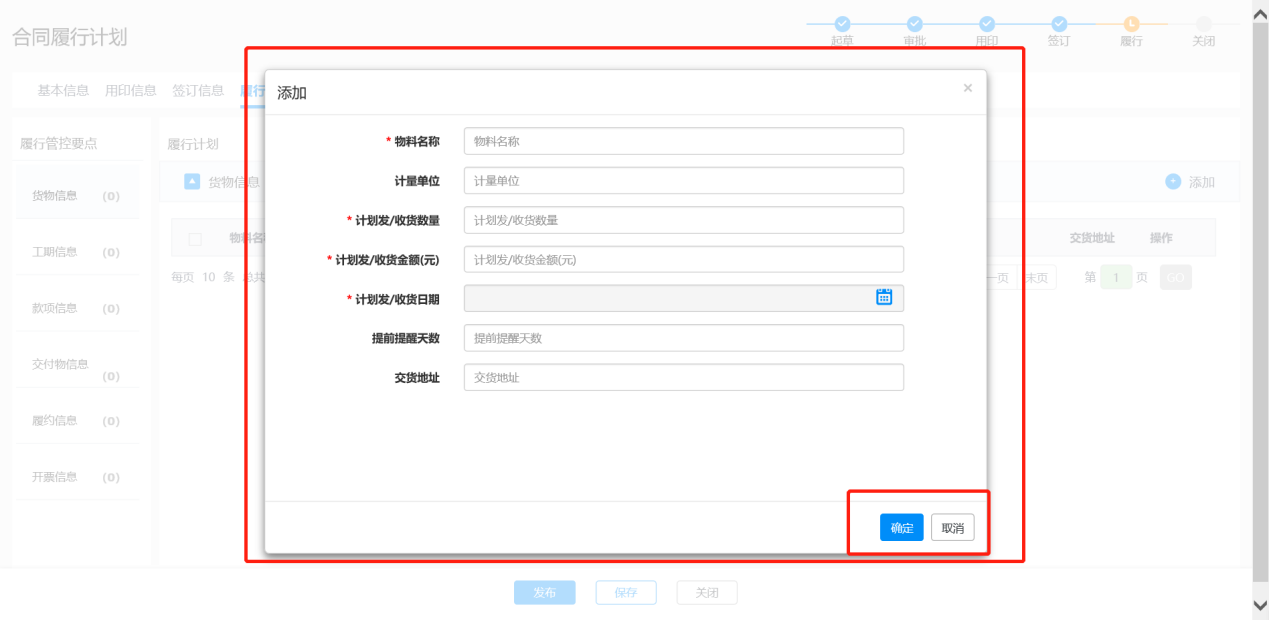Focus the 物料名称 input field
Screen dimensions: 1269x620
tap(683, 142)
